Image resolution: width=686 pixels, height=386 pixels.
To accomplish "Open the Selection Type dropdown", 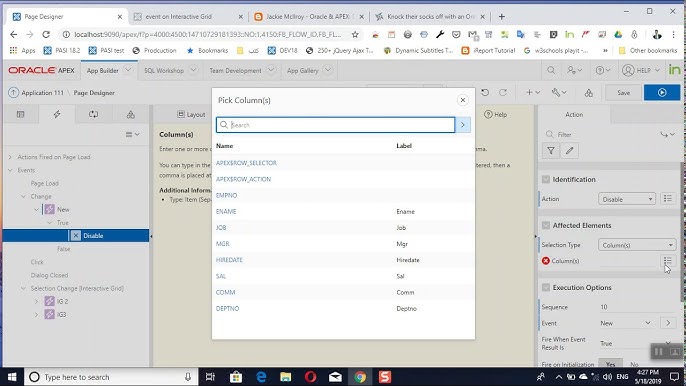I will click(637, 245).
